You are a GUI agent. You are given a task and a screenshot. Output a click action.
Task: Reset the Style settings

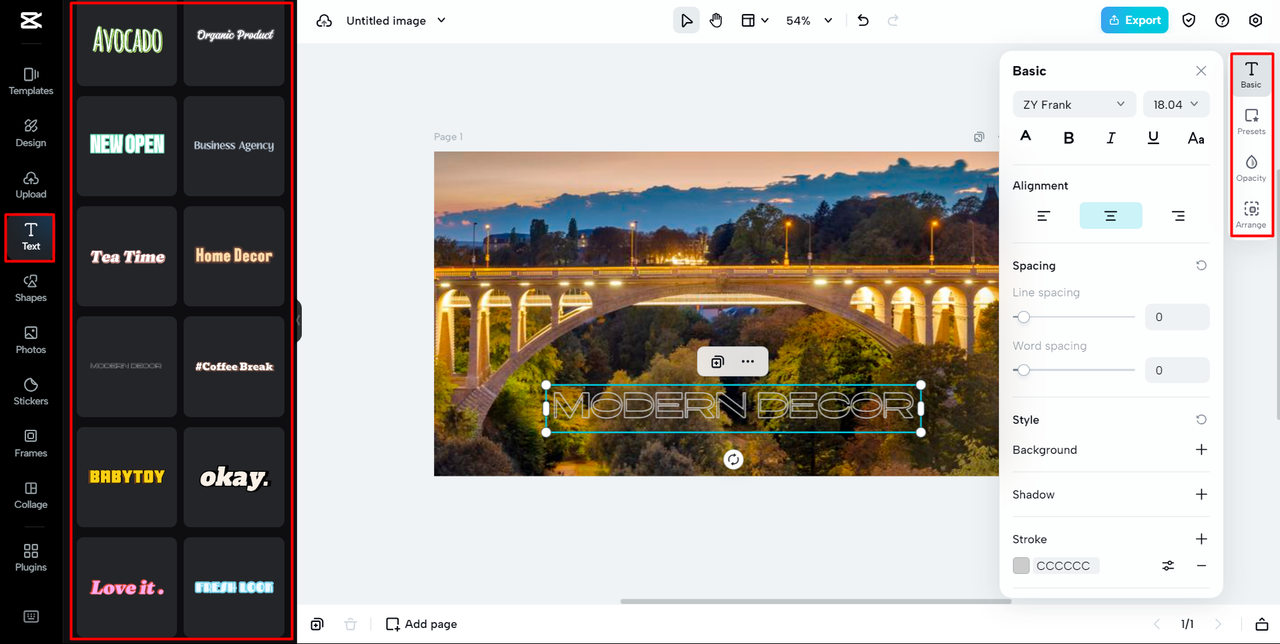[1201, 420]
